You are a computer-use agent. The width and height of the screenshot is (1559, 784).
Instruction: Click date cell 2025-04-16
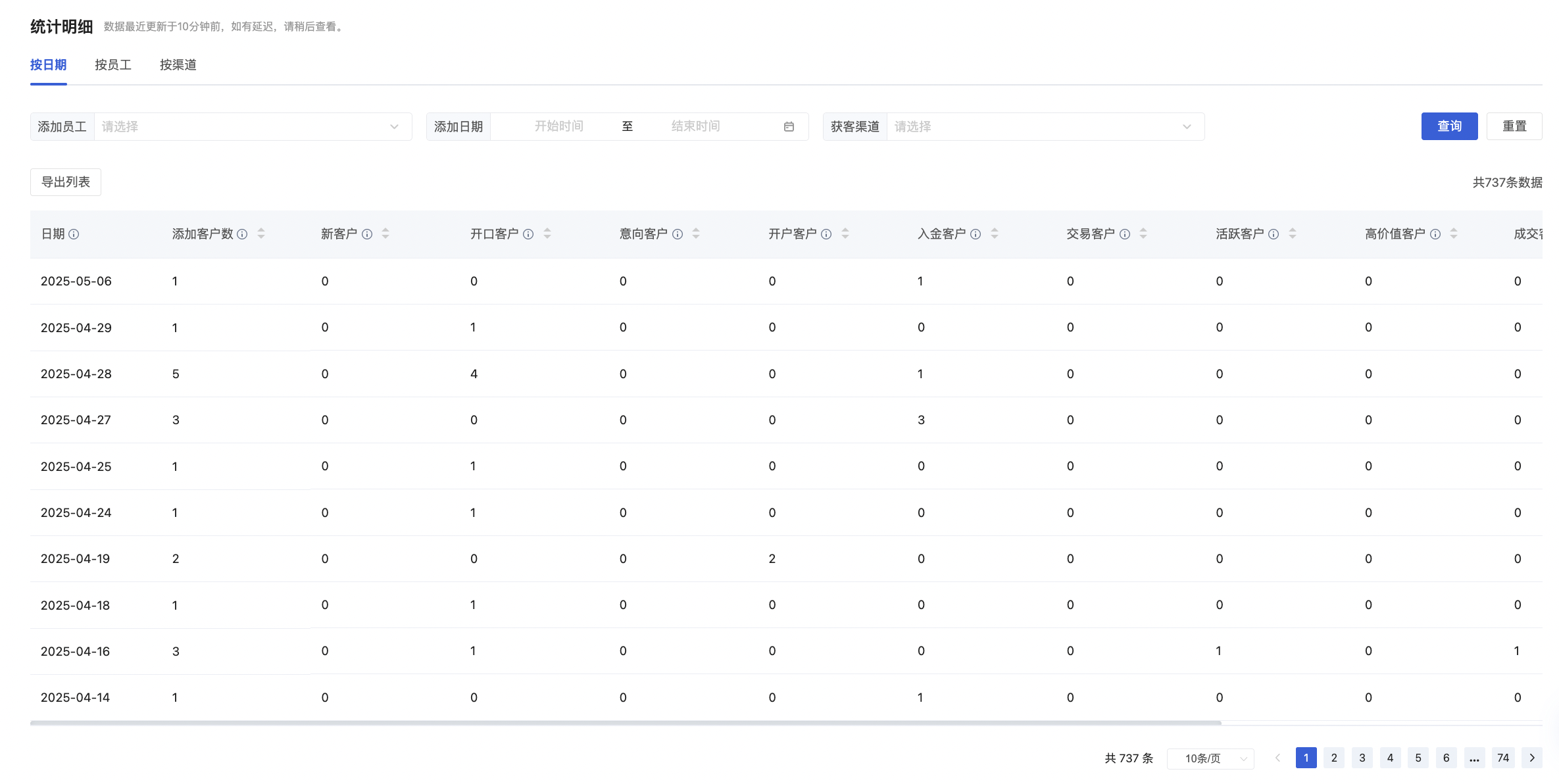pyautogui.click(x=75, y=652)
